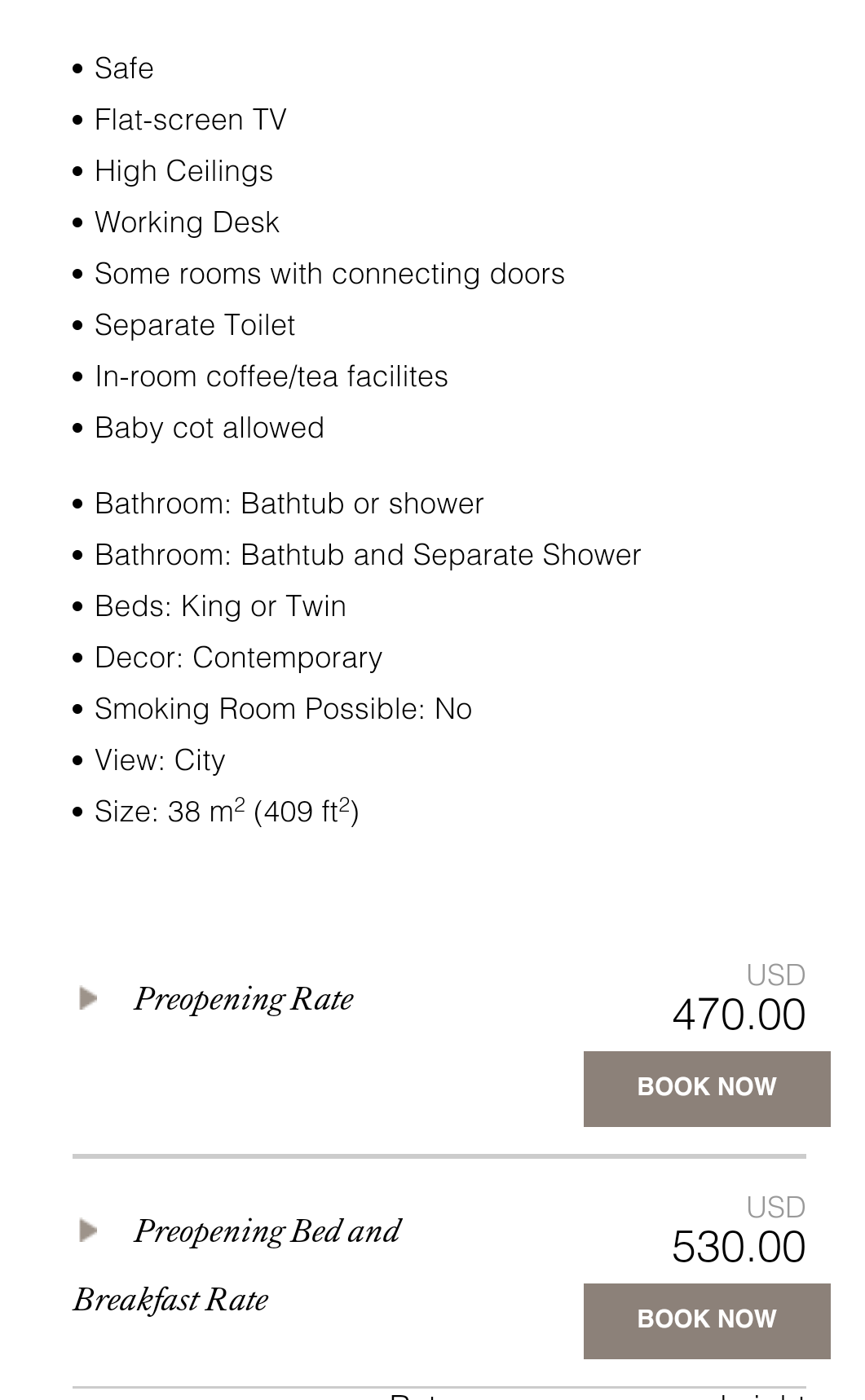Click the Beds: King or Twin entry
This screenshot has width=865, height=1400.
pos(220,606)
